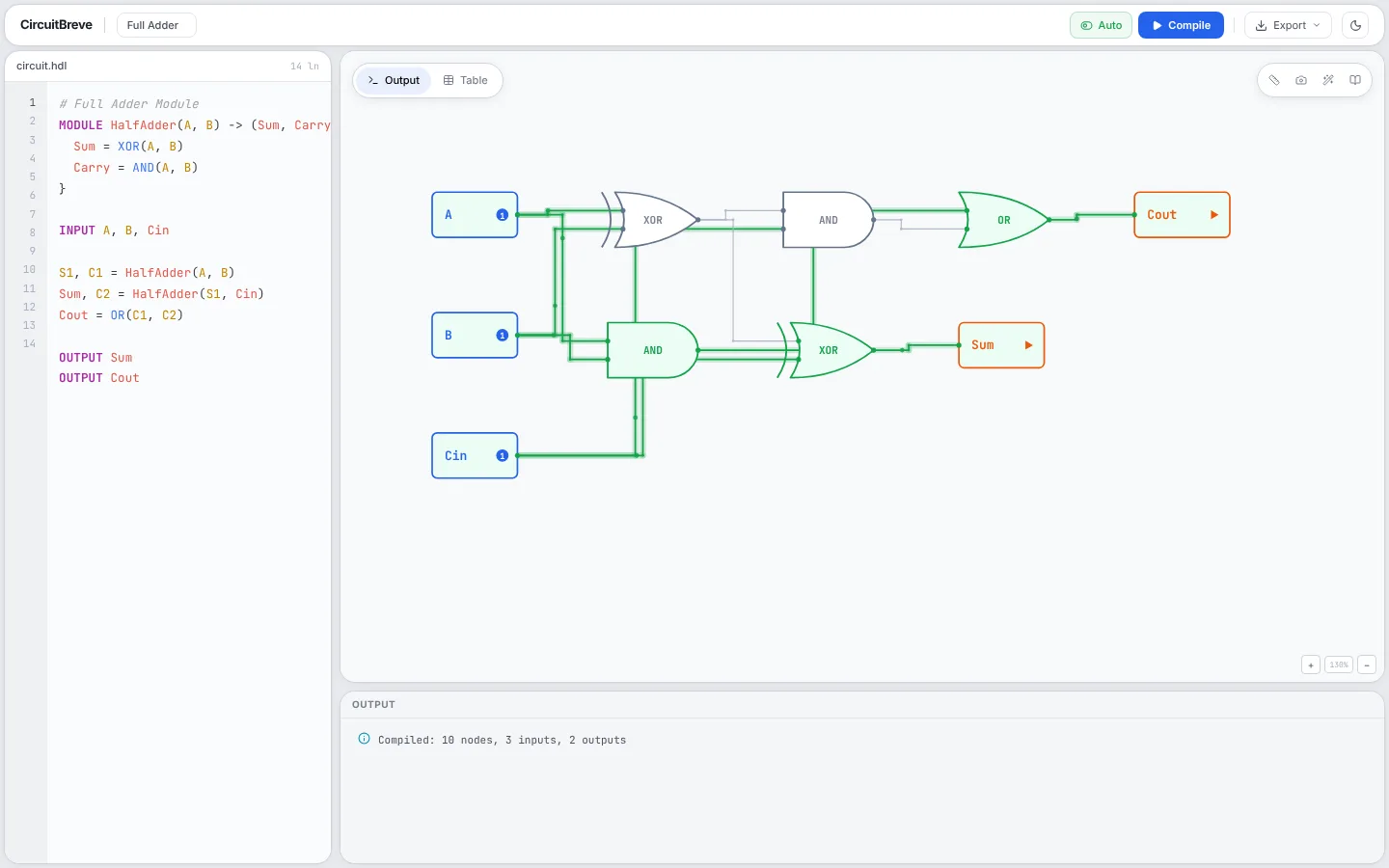This screenshot has height=868, width=1389.
Task: Select the green AND gate
Action: click(x=652, y=350)
